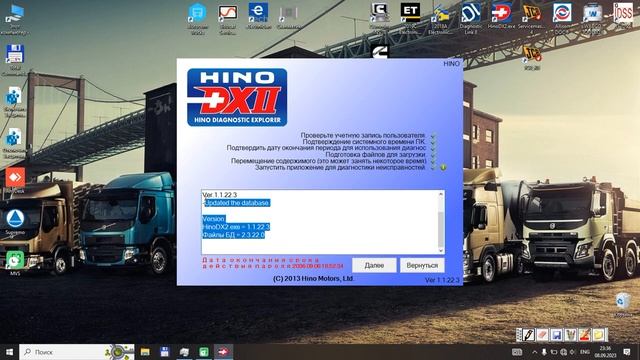640x360 pixels.
Task: Open the HinoDX2.exe desktop shortcut
Action: tap(501, 16)
